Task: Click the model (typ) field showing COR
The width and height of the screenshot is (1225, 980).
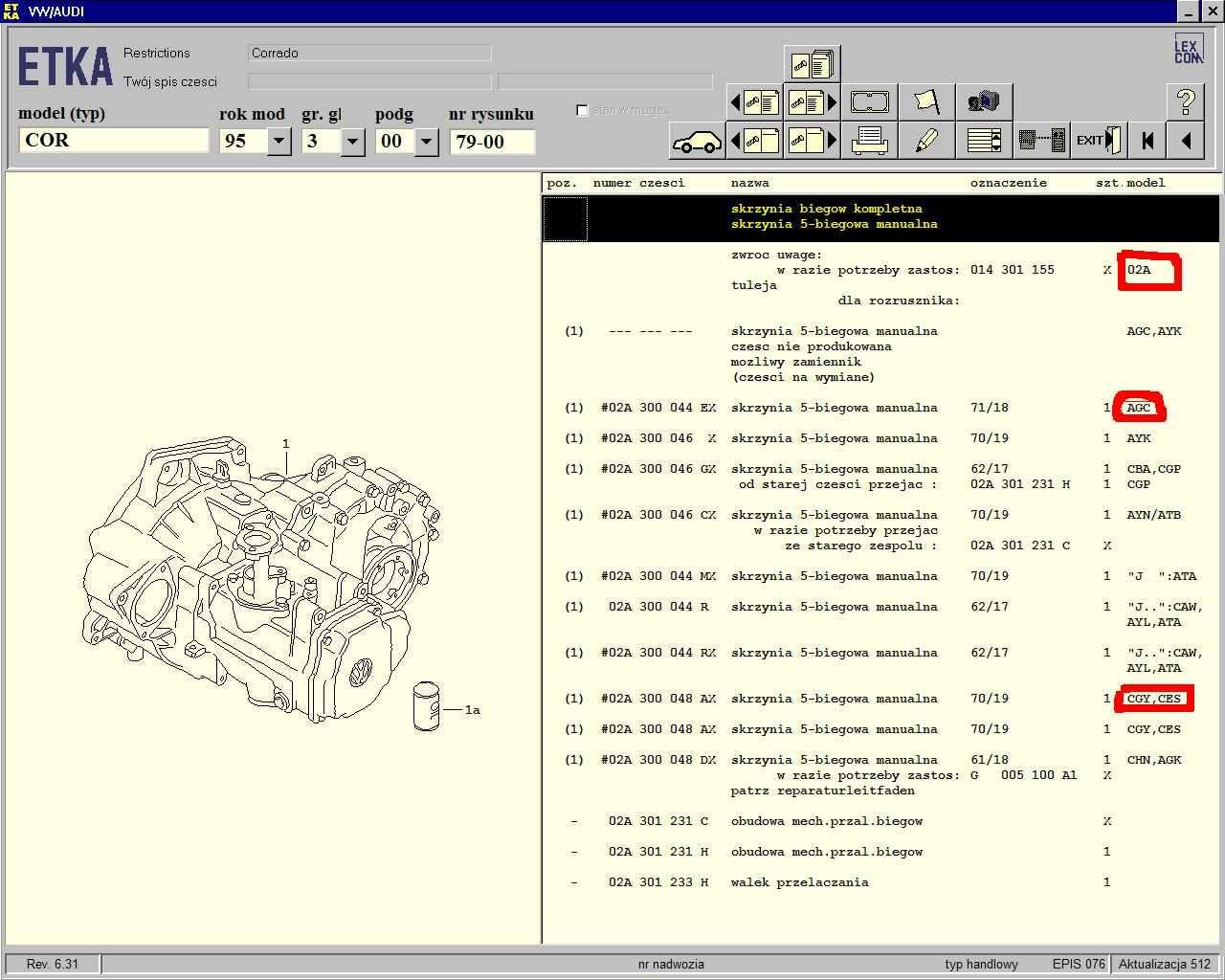Action: pos(114,141)
